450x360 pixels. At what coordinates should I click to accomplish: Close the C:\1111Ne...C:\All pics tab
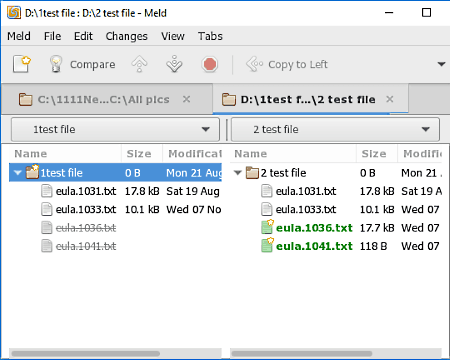coord(187,99)
